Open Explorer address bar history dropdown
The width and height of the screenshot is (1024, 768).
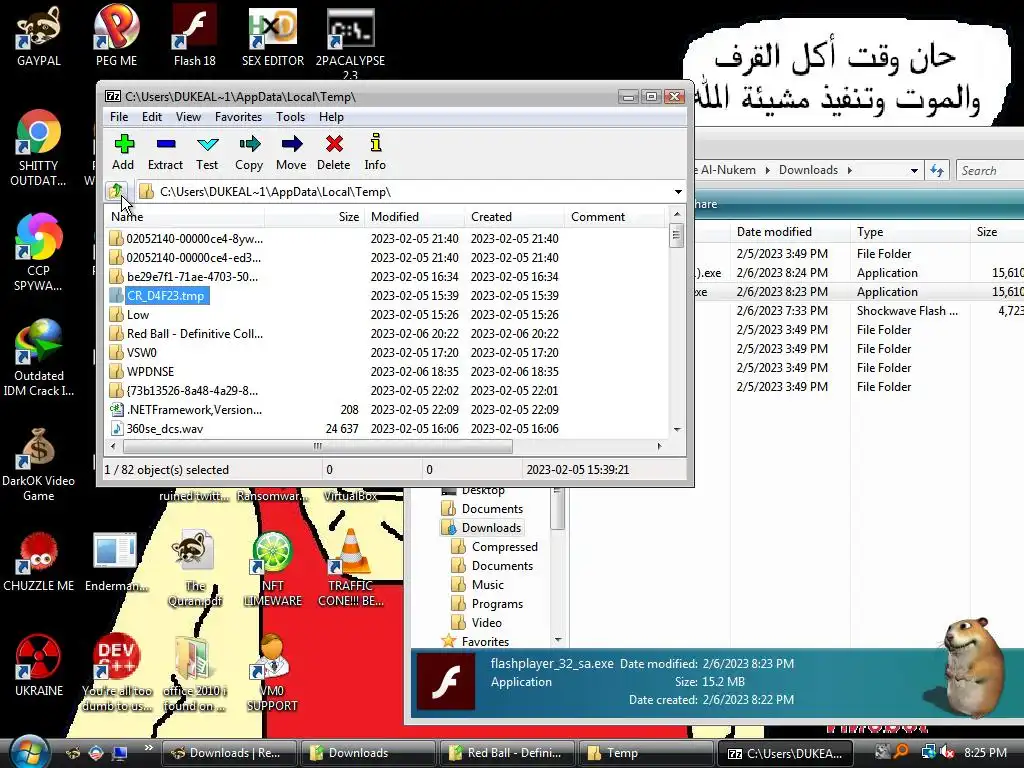914,170
